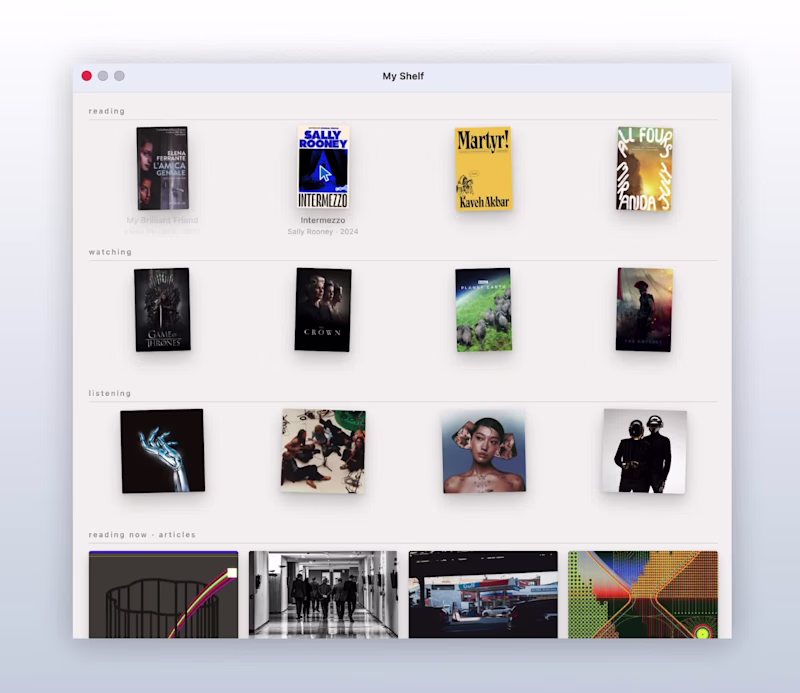Select The Crown show poster
The image size is (800, 693).
[323, 310]
